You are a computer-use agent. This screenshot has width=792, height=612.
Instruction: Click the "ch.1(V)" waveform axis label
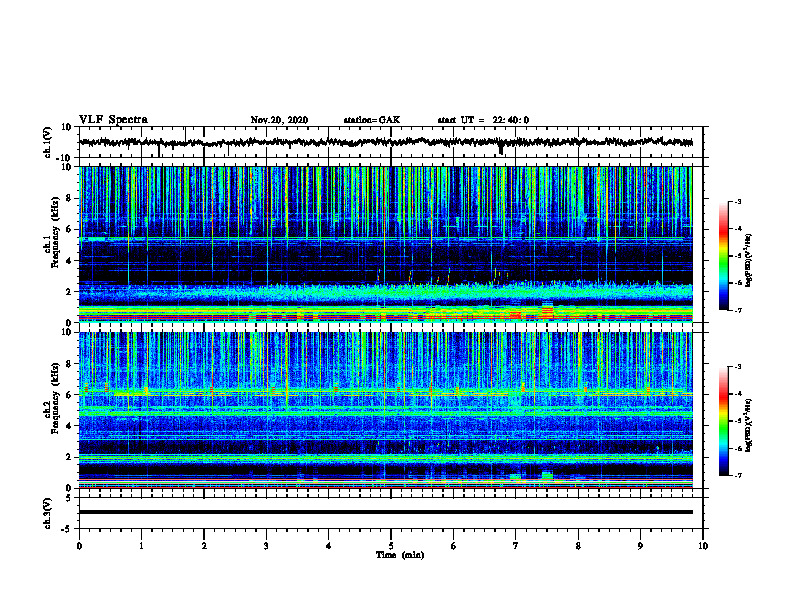coord(48,142)
